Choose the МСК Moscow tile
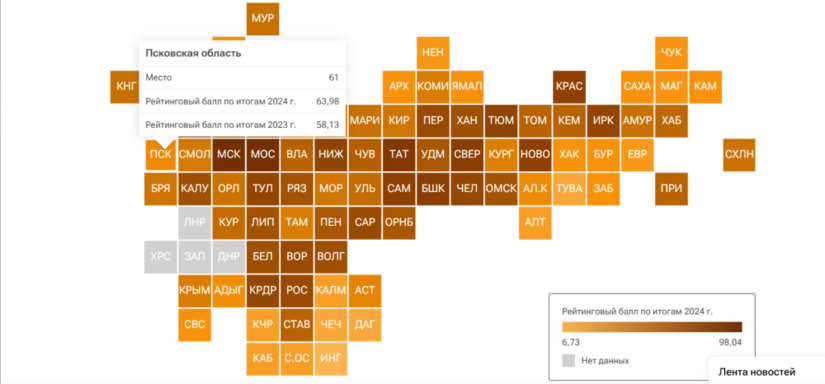The height and width of the screenshot is (384, 825). [229, 155]
